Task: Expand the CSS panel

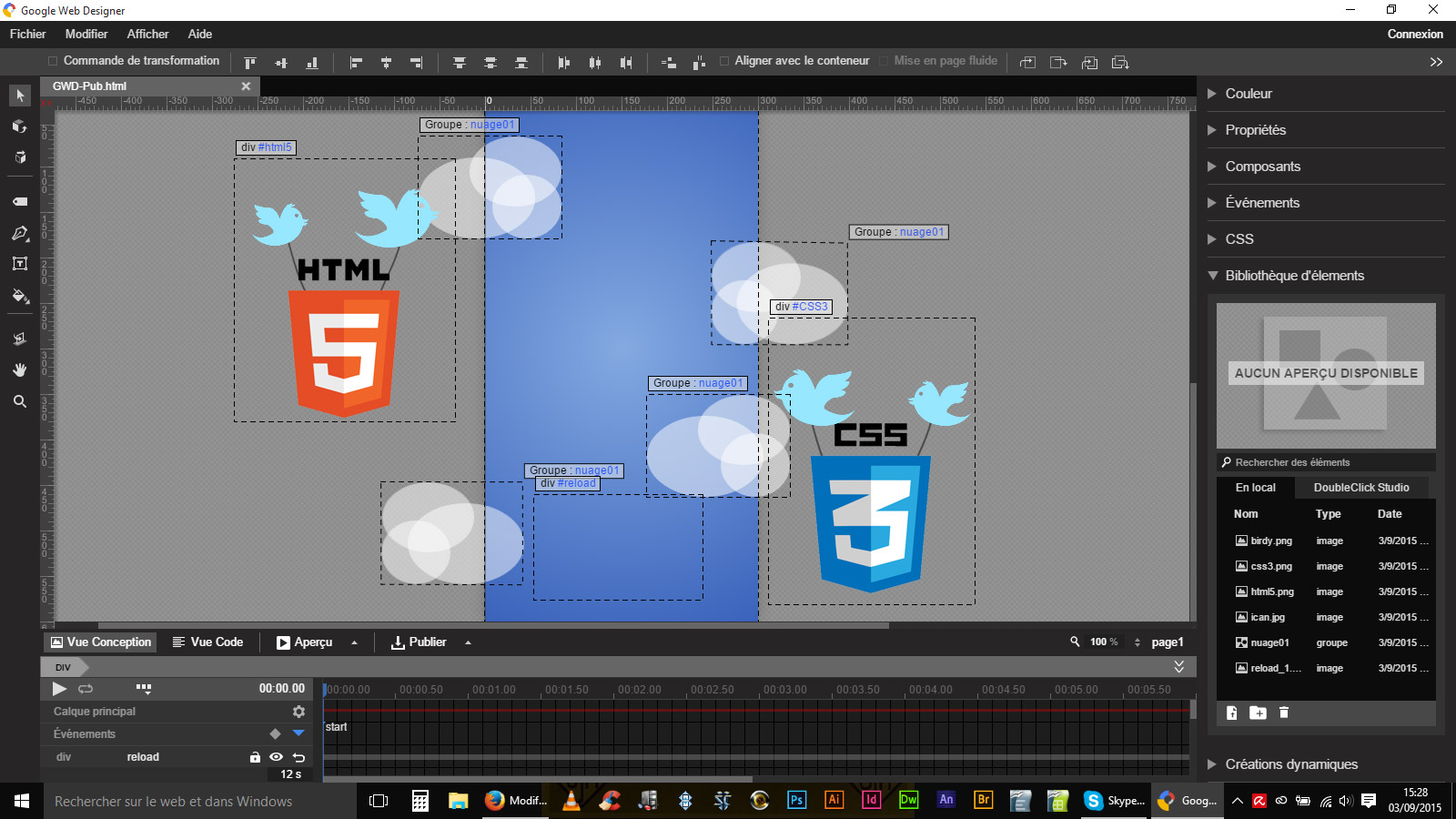Action: tap(1212, 239)
